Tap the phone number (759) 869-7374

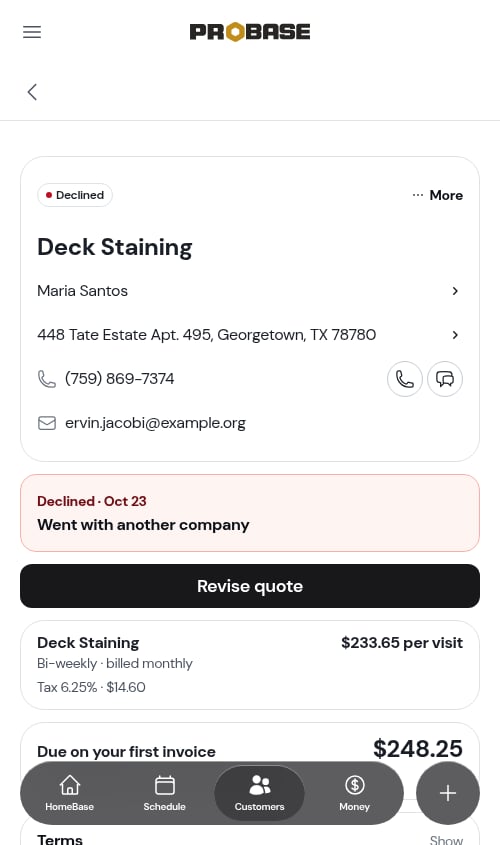point(120,379)
